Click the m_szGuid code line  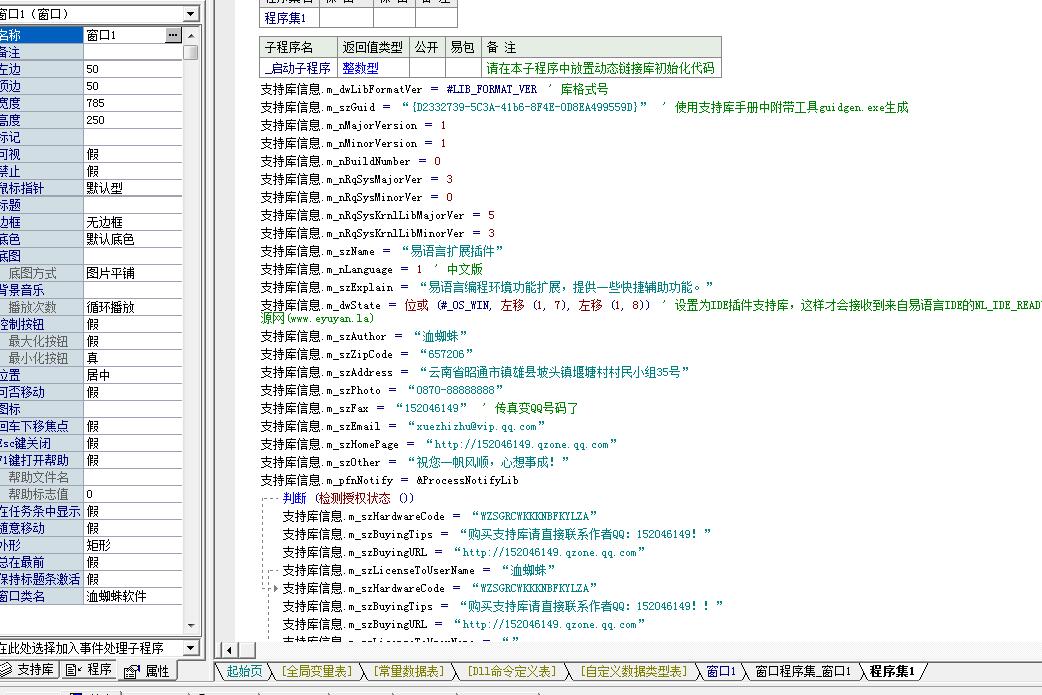584,107
